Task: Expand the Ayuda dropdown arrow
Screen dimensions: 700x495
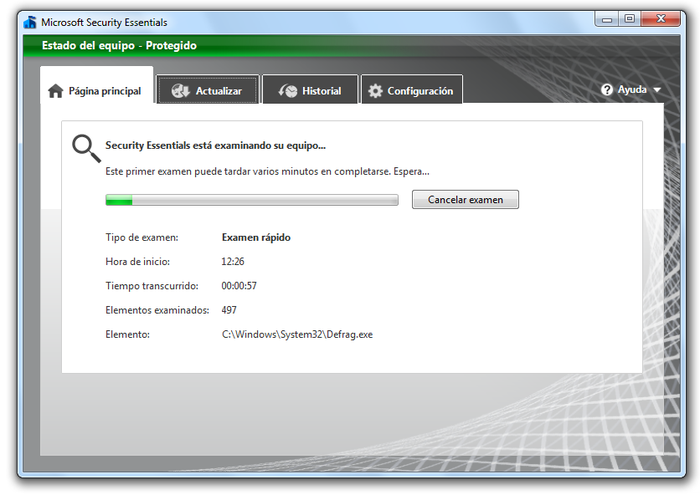Action: coord(657,90)
